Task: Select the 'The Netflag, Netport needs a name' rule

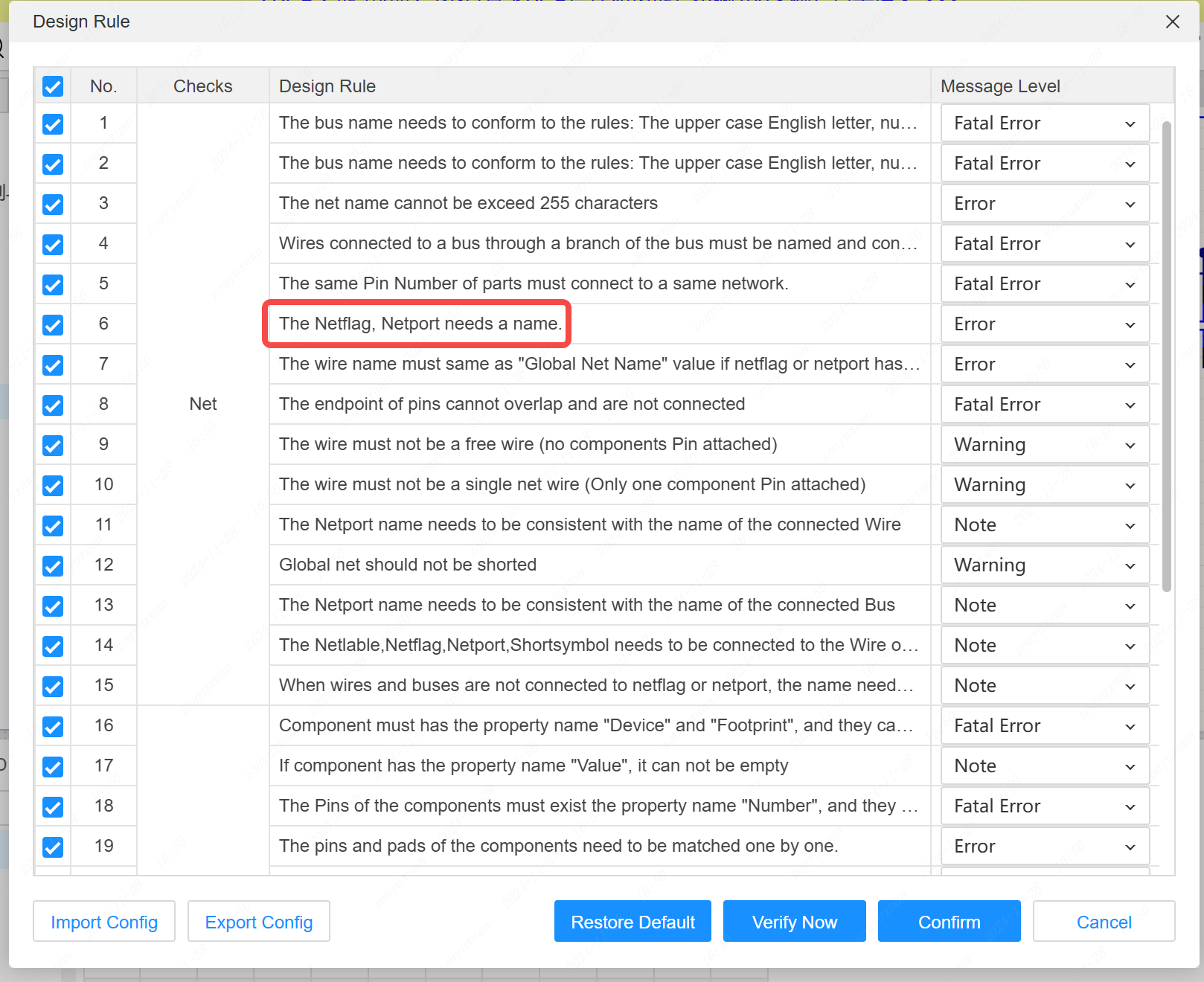Action: tap(420, 324)
